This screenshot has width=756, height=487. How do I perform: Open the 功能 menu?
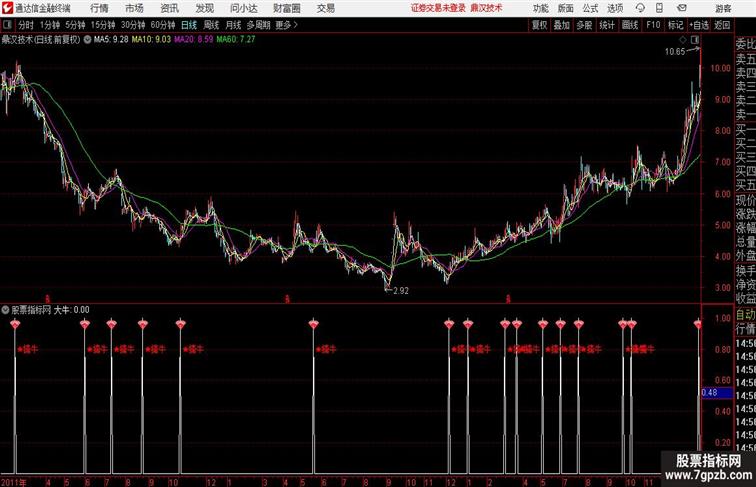coord(540,8)
